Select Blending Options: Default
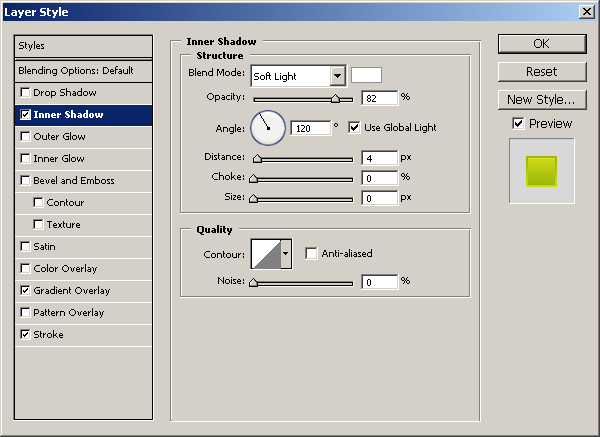 point(83,71)
